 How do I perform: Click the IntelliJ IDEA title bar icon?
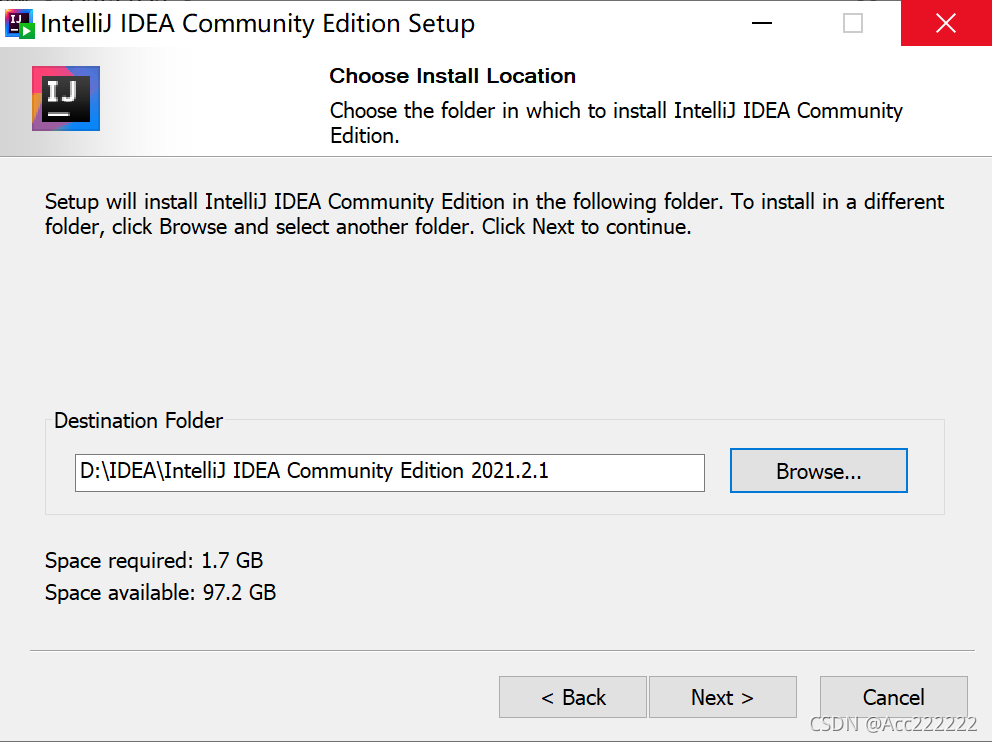coord(20,23)
